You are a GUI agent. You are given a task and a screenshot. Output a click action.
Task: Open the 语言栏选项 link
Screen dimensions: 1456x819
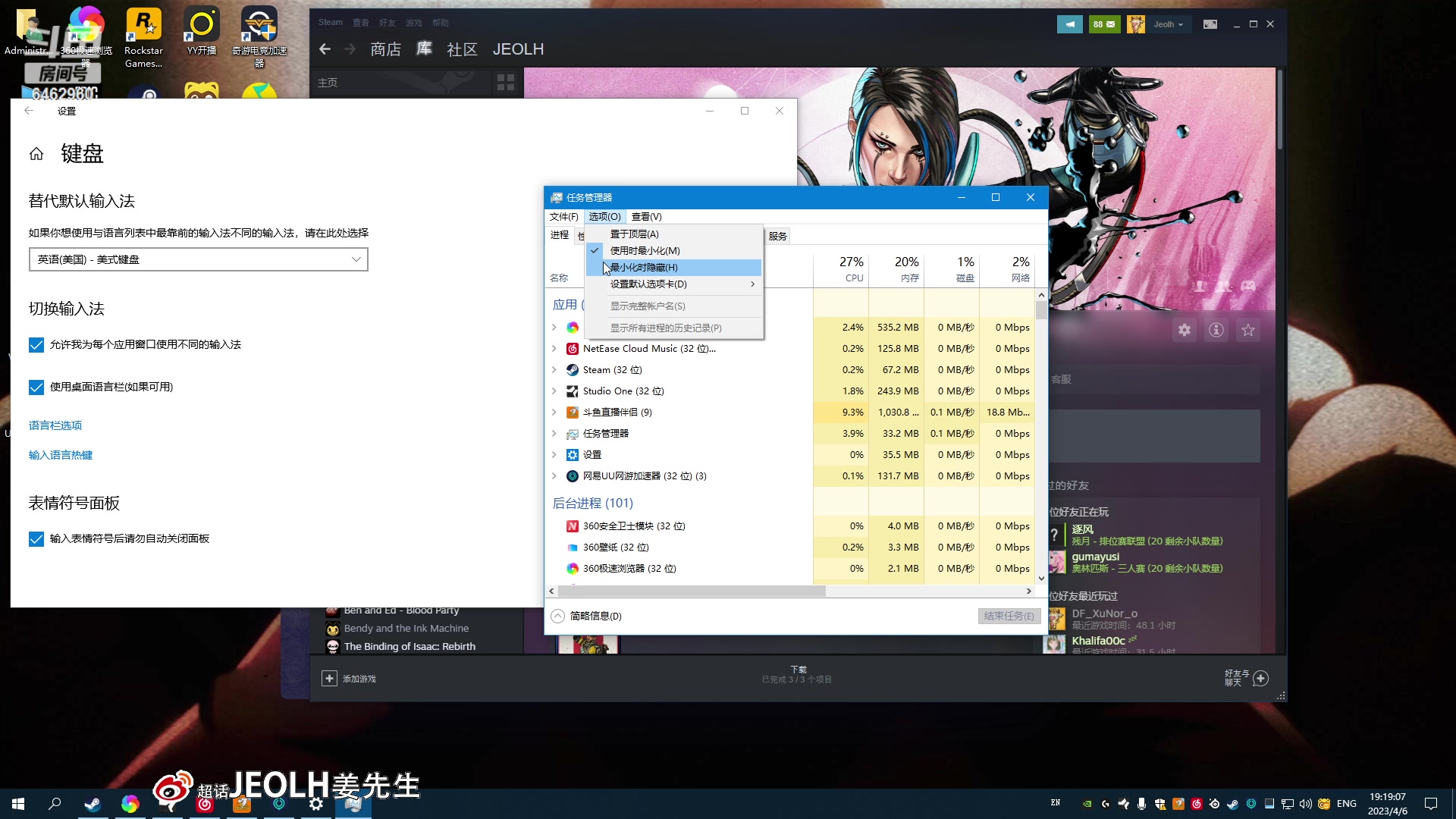coord(55,425)
